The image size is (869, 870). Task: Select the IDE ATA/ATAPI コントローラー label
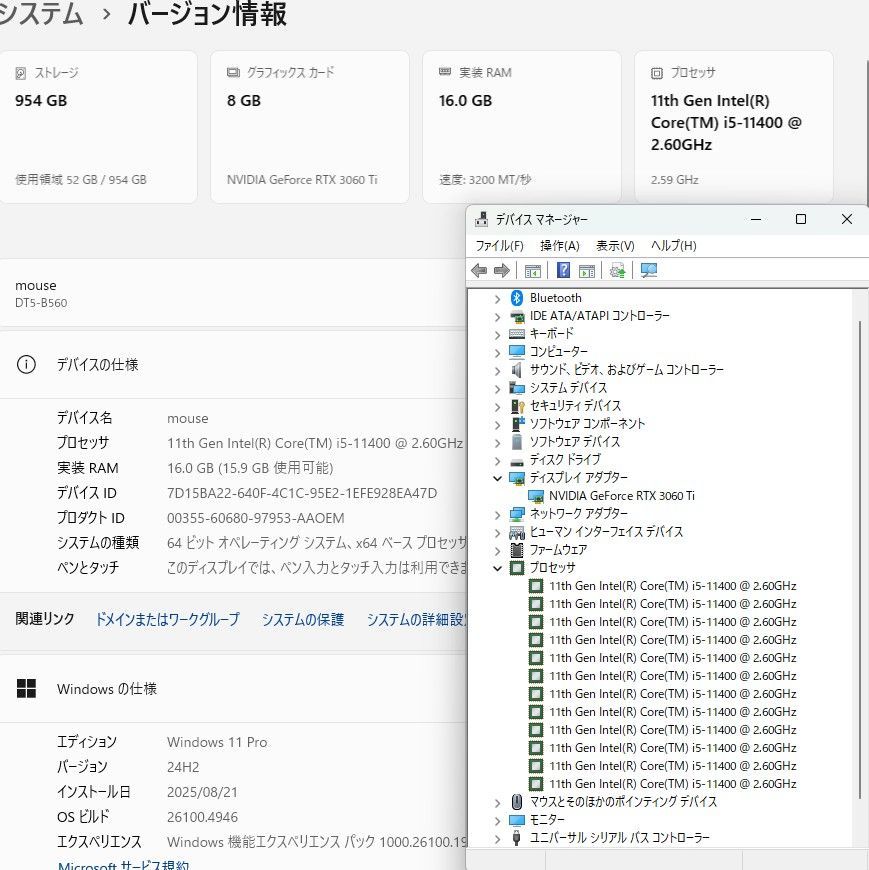pos(599,316)
